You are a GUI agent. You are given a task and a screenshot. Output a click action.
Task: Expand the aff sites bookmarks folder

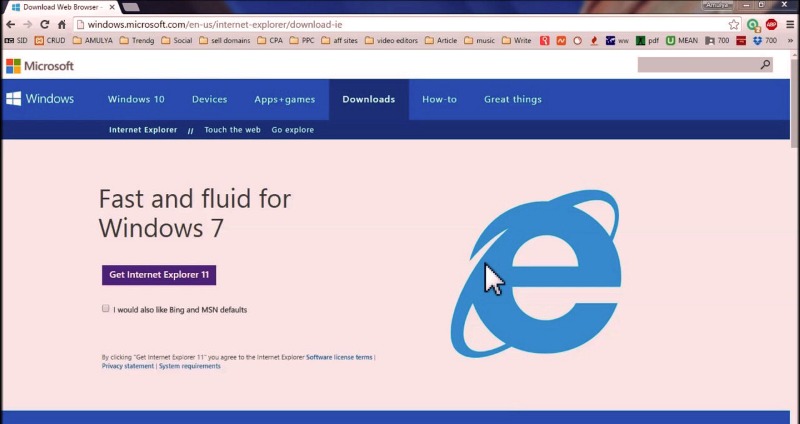point(339,40)
